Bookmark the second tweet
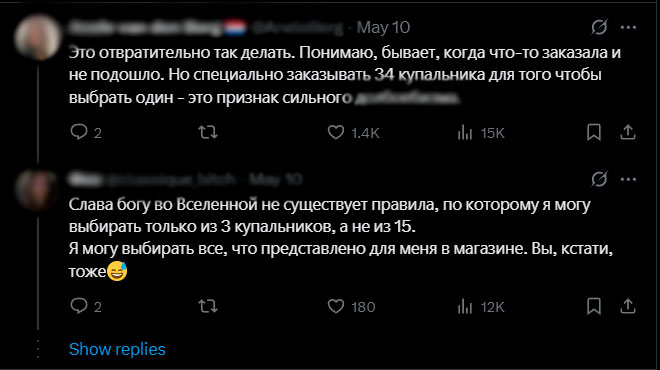 pyautogui.click(x=593, y=306)
